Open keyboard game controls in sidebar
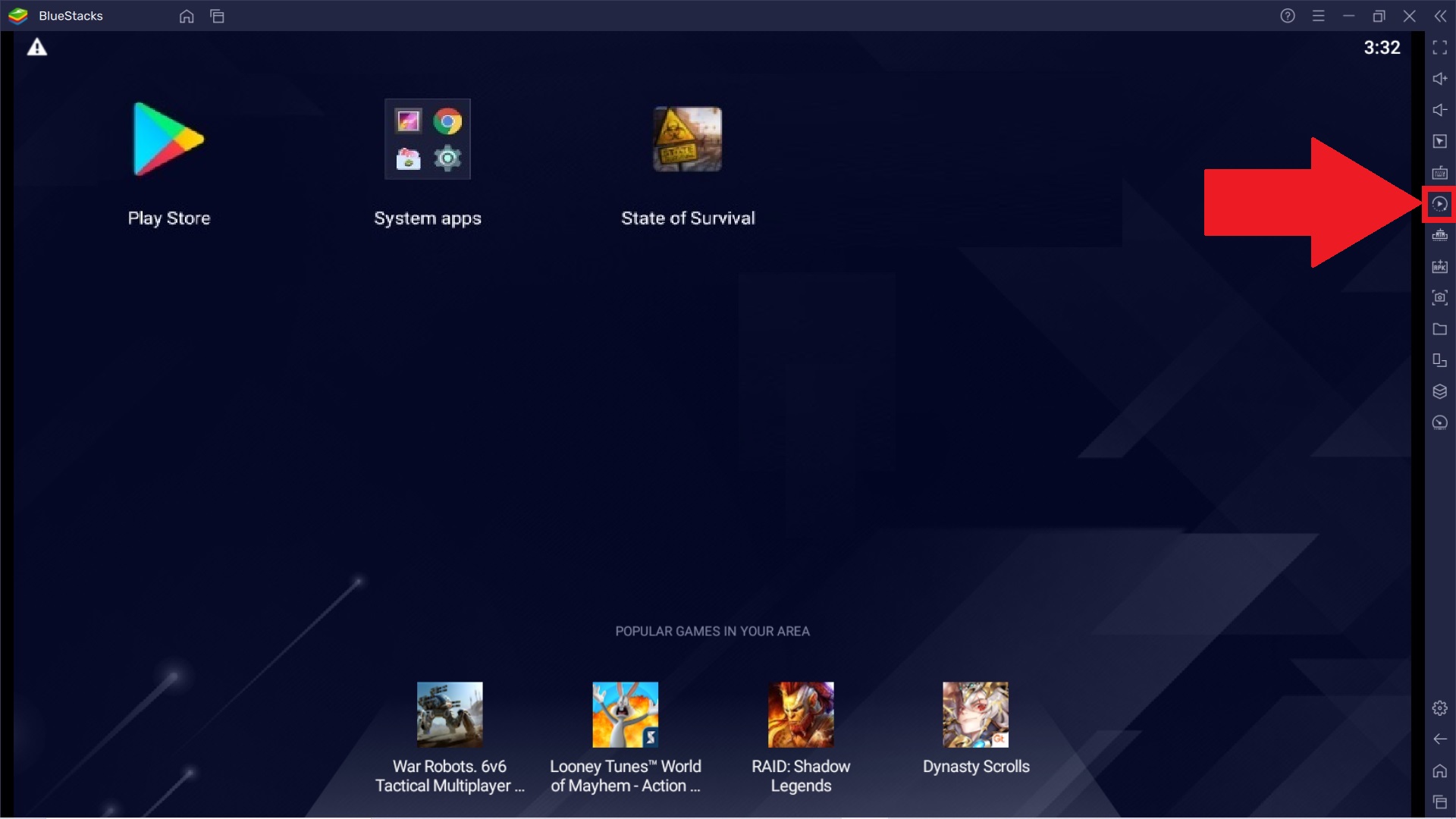This screenshot has height=819, width=1456. point(1440,173)
